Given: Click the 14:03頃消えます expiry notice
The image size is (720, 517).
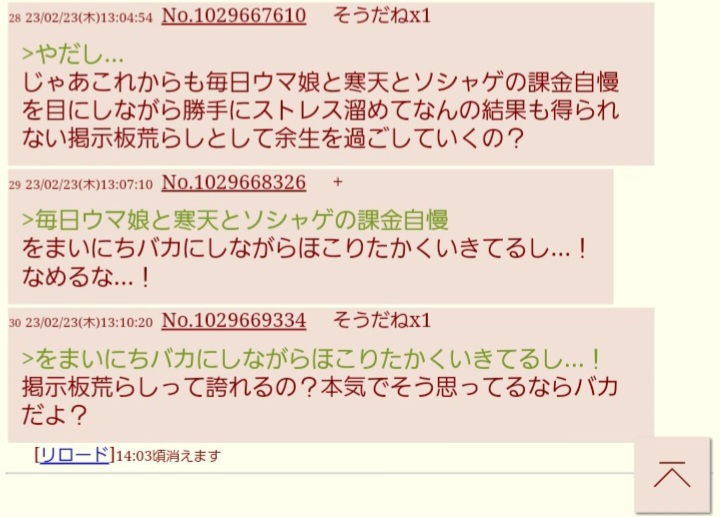Looking at the screenshot, I should 168,456.
